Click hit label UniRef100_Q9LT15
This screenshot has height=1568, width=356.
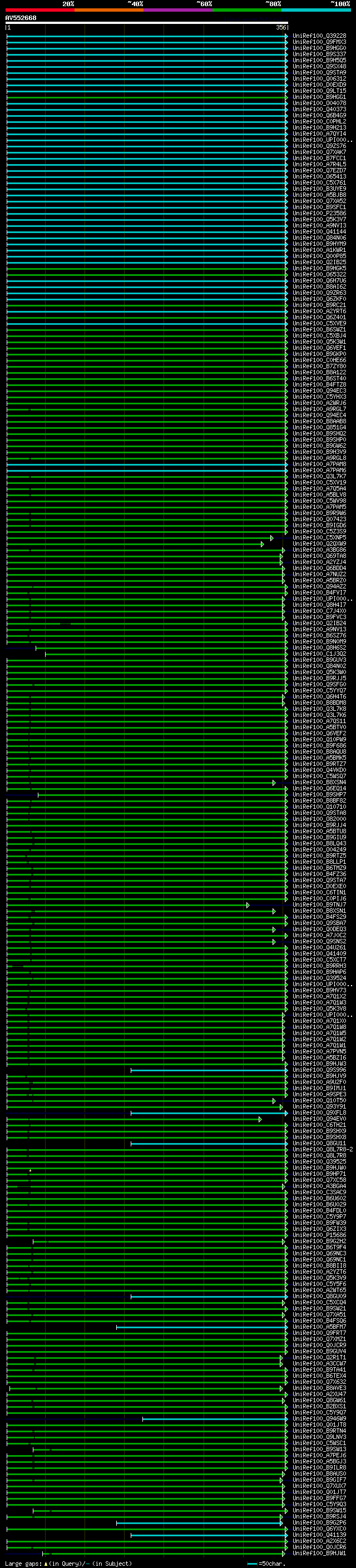[x=319, y=91]
